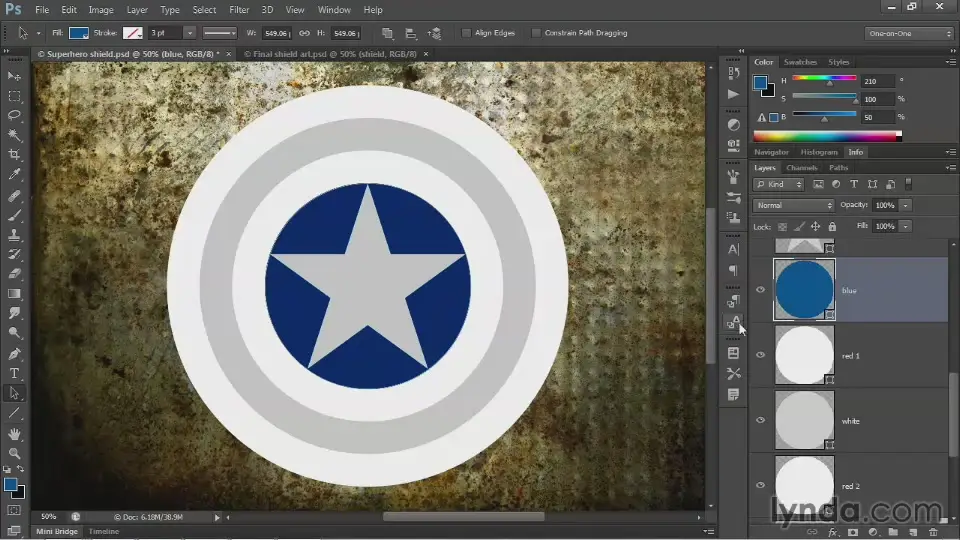960x540 pixels.
Task: Select the Line shape tool
Action: pyautogui.click(x=15, y=413)
